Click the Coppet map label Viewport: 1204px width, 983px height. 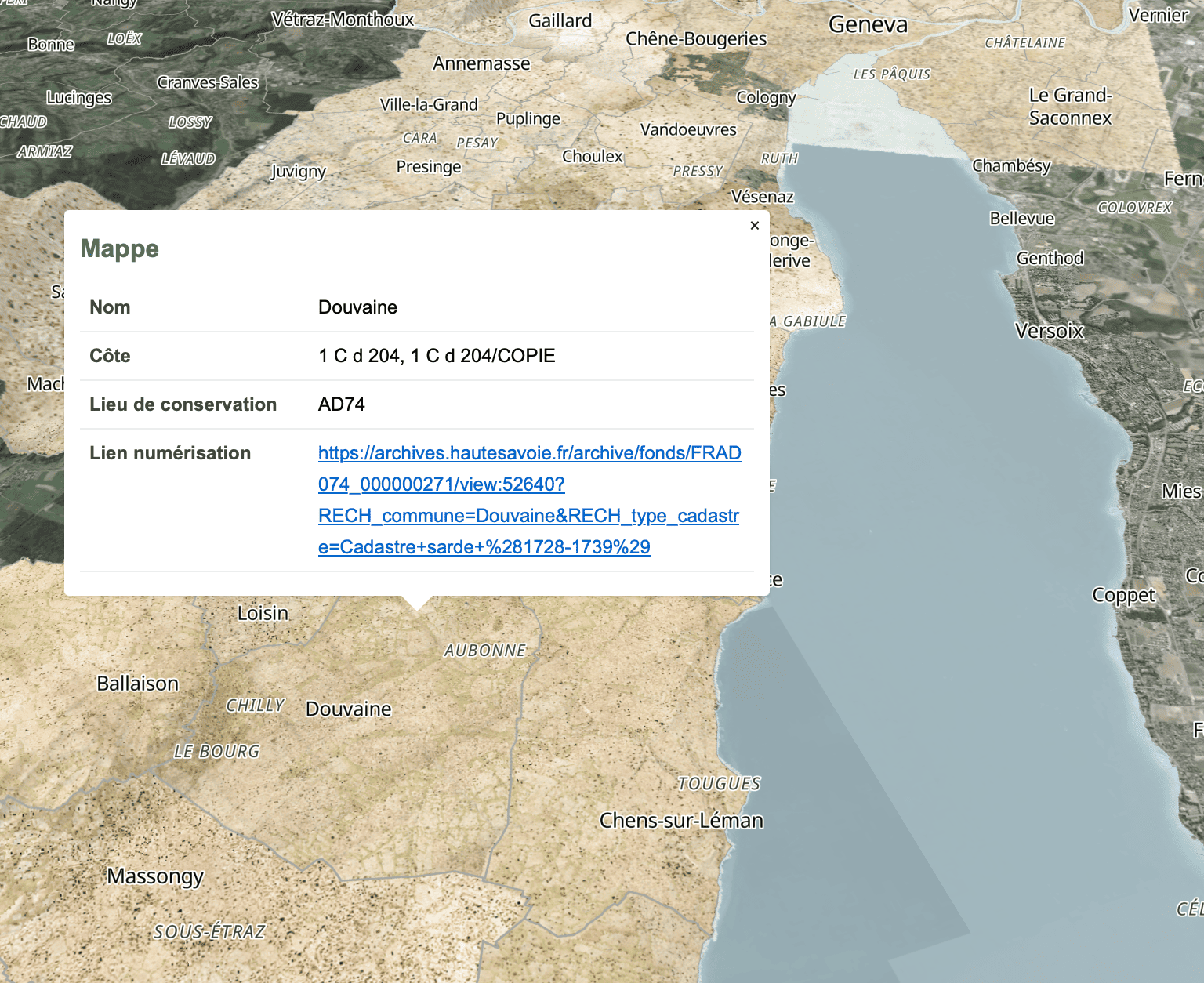(x=1123, y=596)
